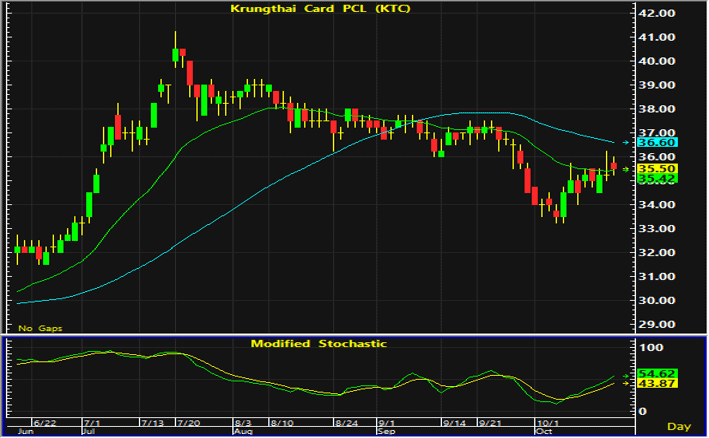Select the yellow 35.50 last price label

pyautogui.click(x=657, y=169)
